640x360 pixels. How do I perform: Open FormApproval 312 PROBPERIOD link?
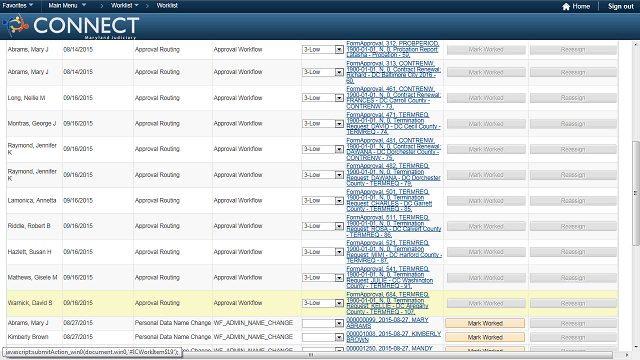pyautogui.click(x=393, y=49)
